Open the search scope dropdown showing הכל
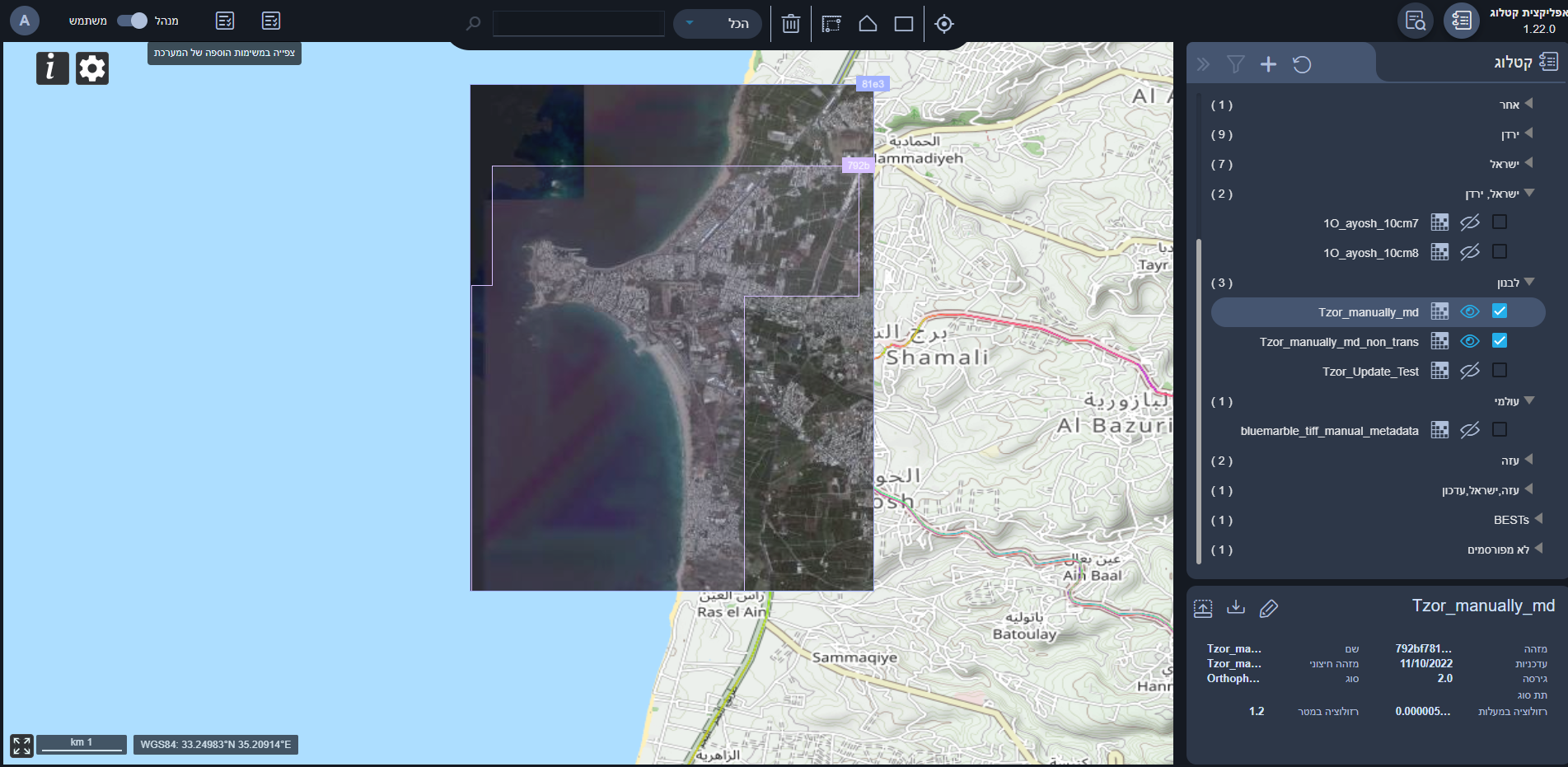 pos(716,24)
